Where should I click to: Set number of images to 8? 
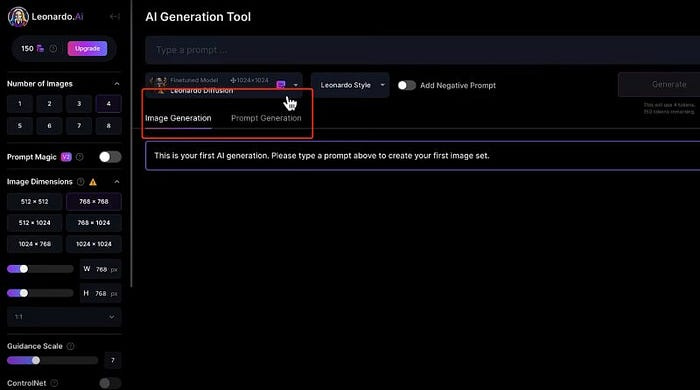click(x=108, y=126)
